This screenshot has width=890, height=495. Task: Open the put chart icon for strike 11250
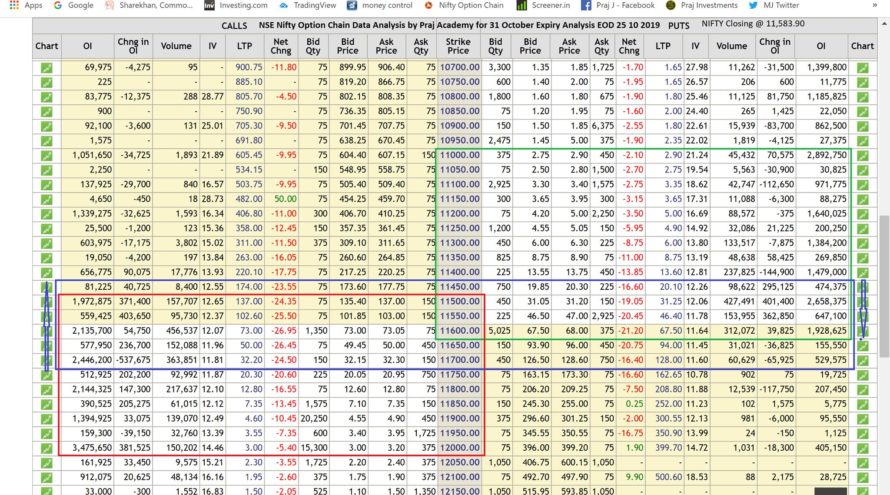click(x=863, y=228)
